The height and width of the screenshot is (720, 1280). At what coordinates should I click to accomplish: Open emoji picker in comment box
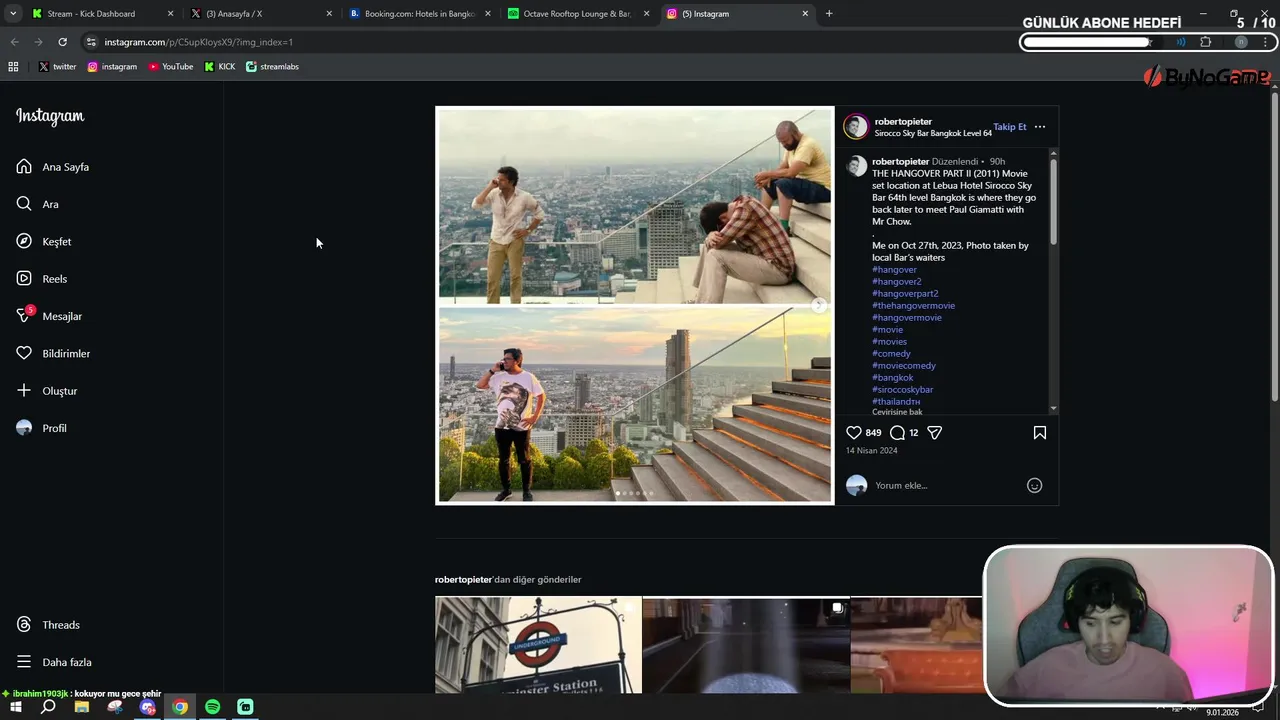(x=1035, y=486)
